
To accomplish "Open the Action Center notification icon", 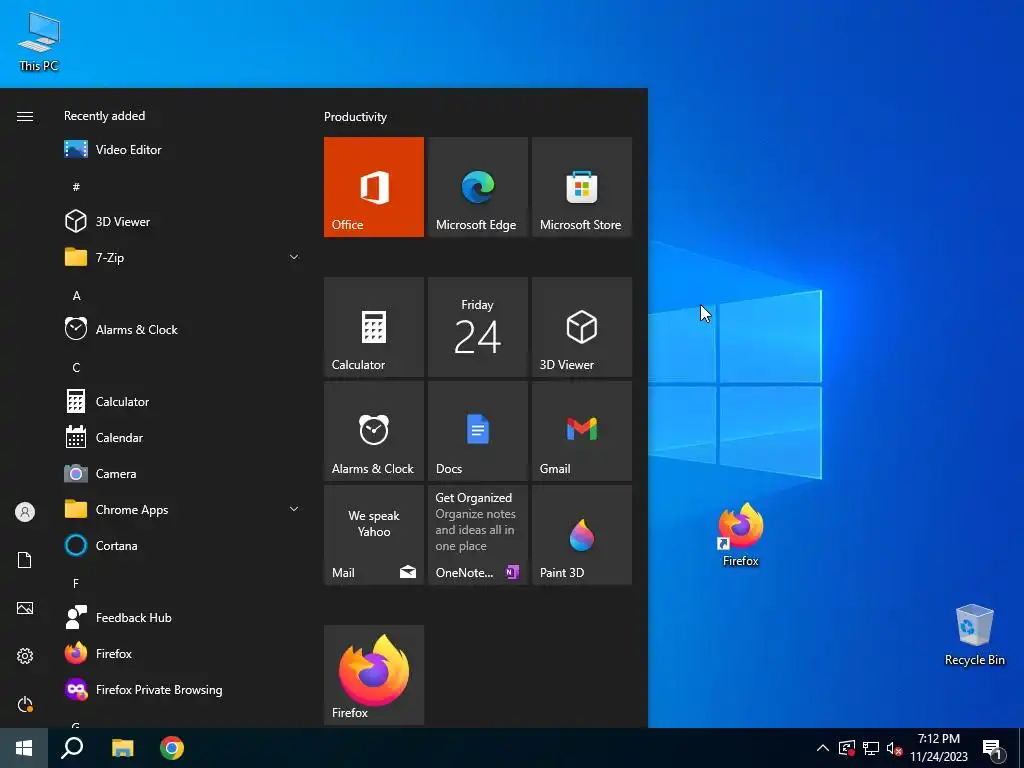I will point(992,748).
